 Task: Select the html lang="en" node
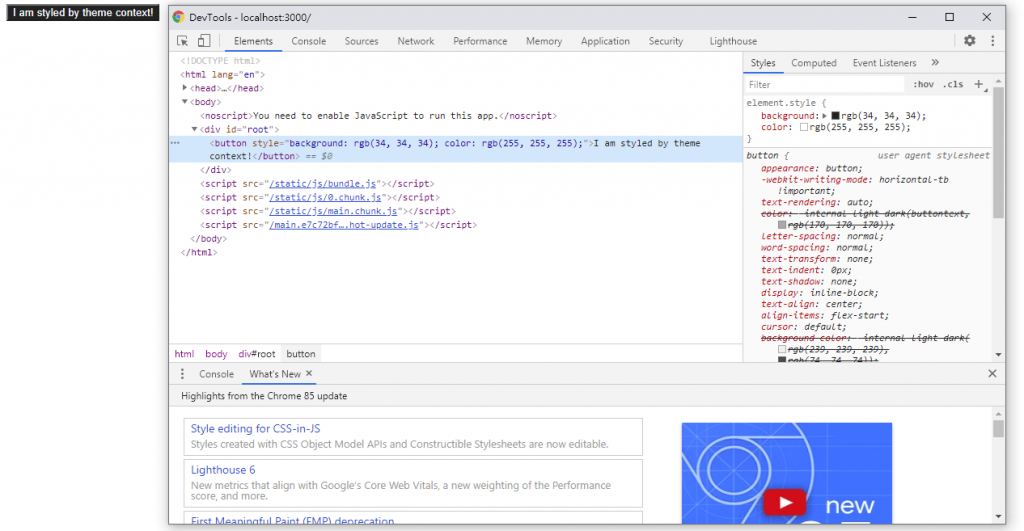tap(223, 74)
